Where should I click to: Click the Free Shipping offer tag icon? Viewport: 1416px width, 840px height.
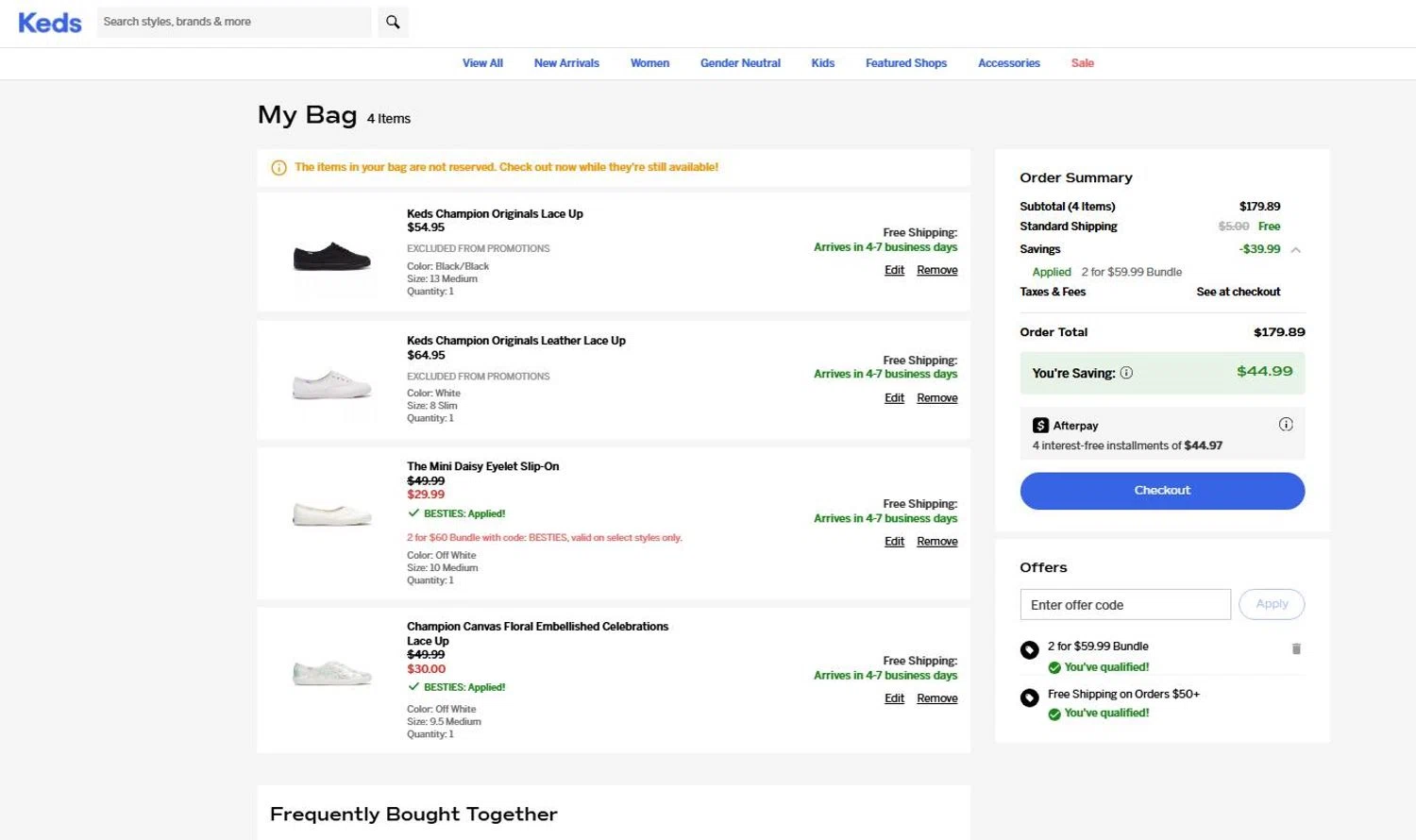pyautogui.click(x=1030, y=698)
